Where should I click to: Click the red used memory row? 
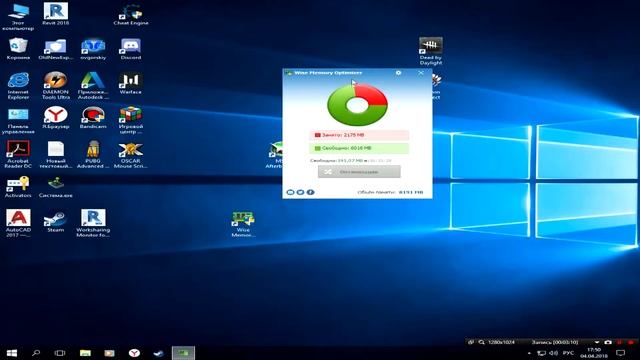(x=359, y=135)
